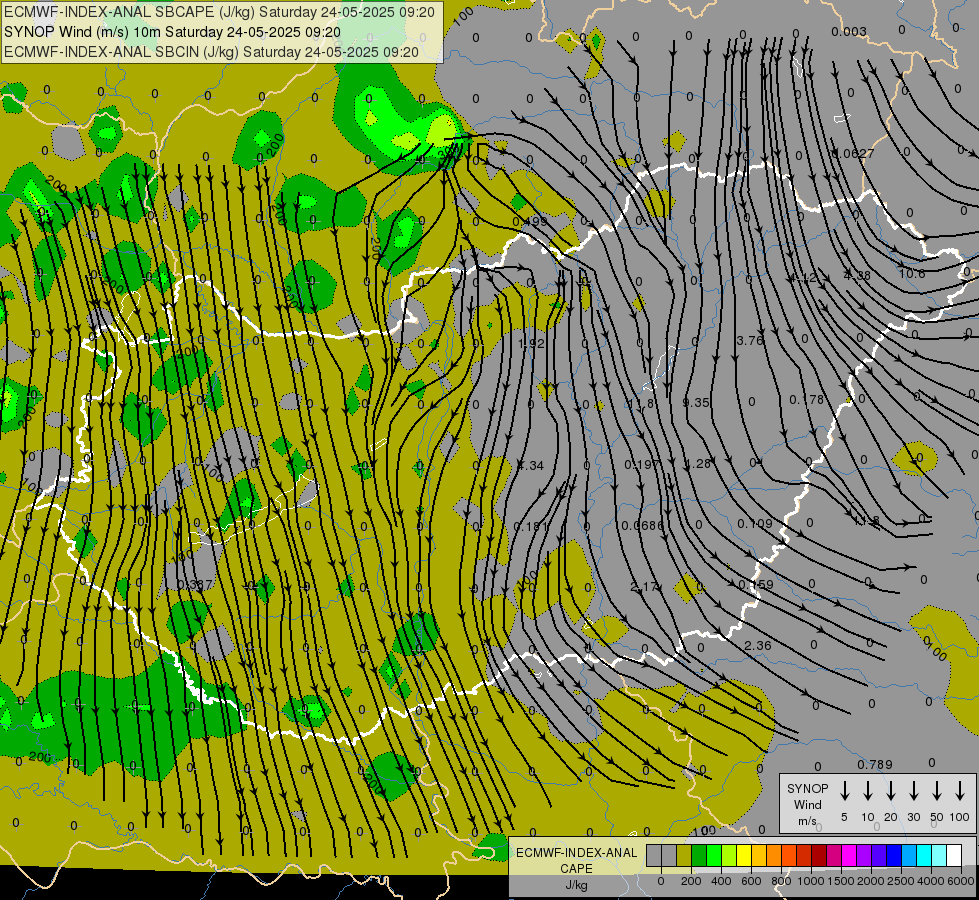Click the 4.34 value on the map
979x900 pixels.
click(531, 465)
